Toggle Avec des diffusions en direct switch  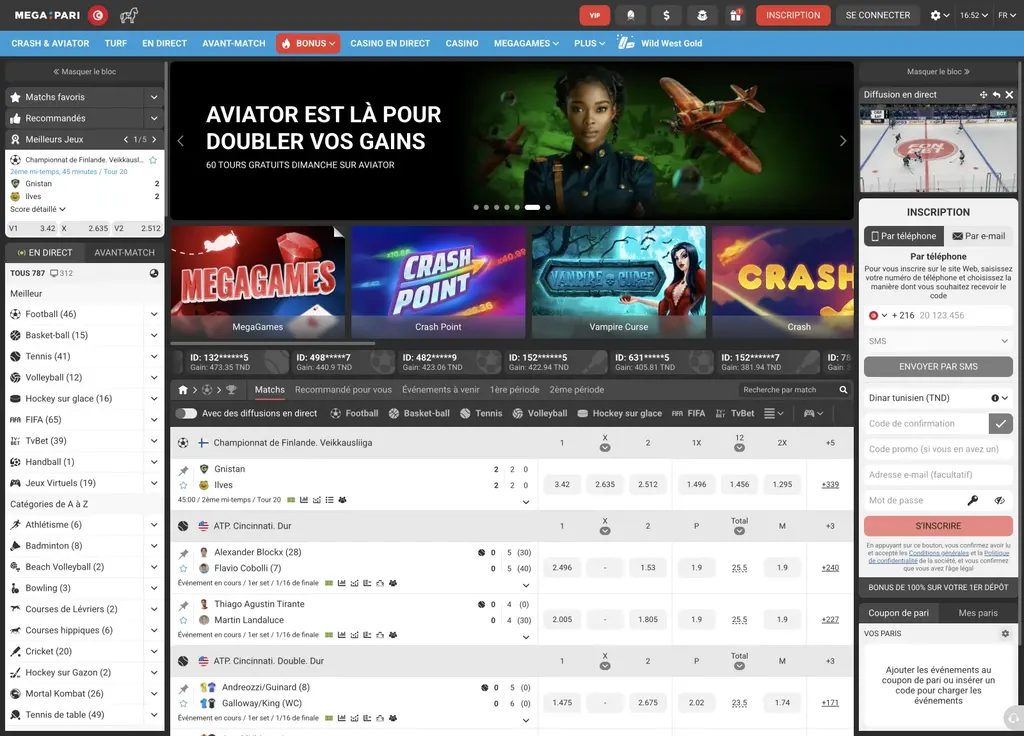[186, 413]
